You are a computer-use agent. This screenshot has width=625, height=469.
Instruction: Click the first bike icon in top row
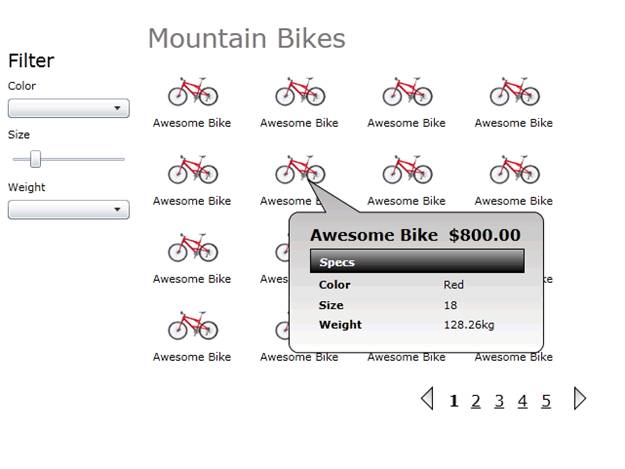point(193,92)
